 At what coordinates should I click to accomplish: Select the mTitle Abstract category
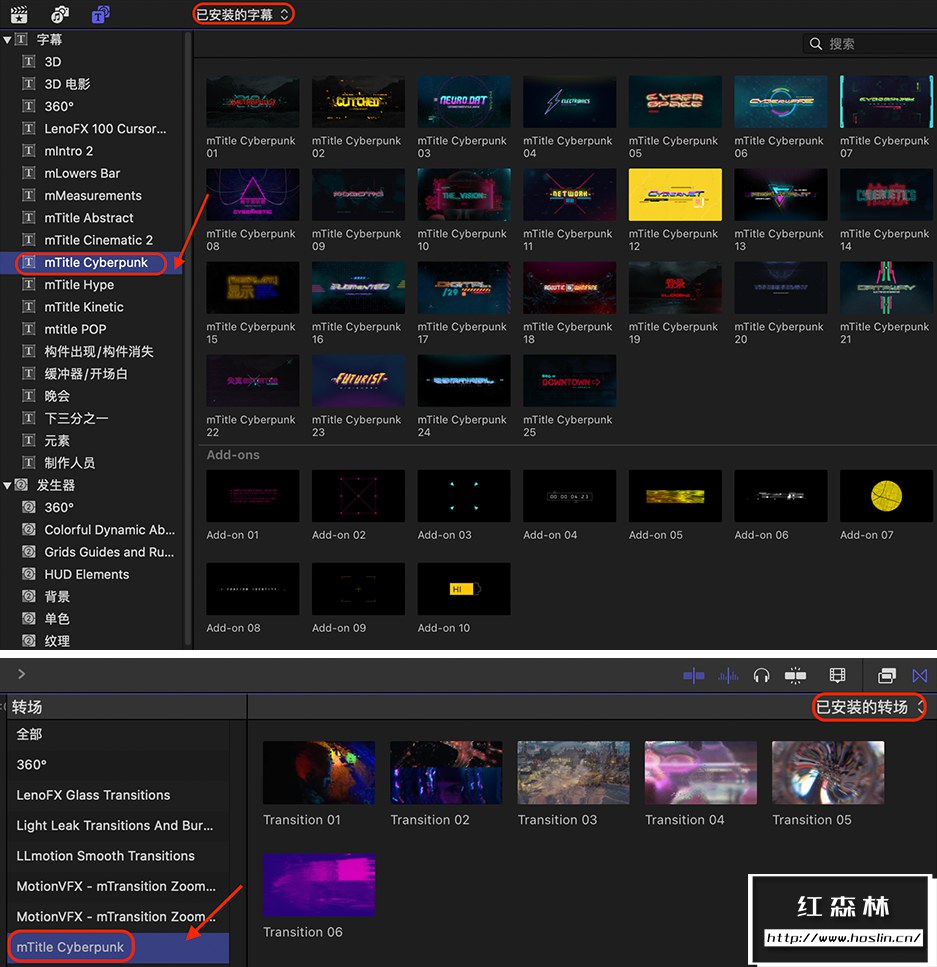pos(89,218)
